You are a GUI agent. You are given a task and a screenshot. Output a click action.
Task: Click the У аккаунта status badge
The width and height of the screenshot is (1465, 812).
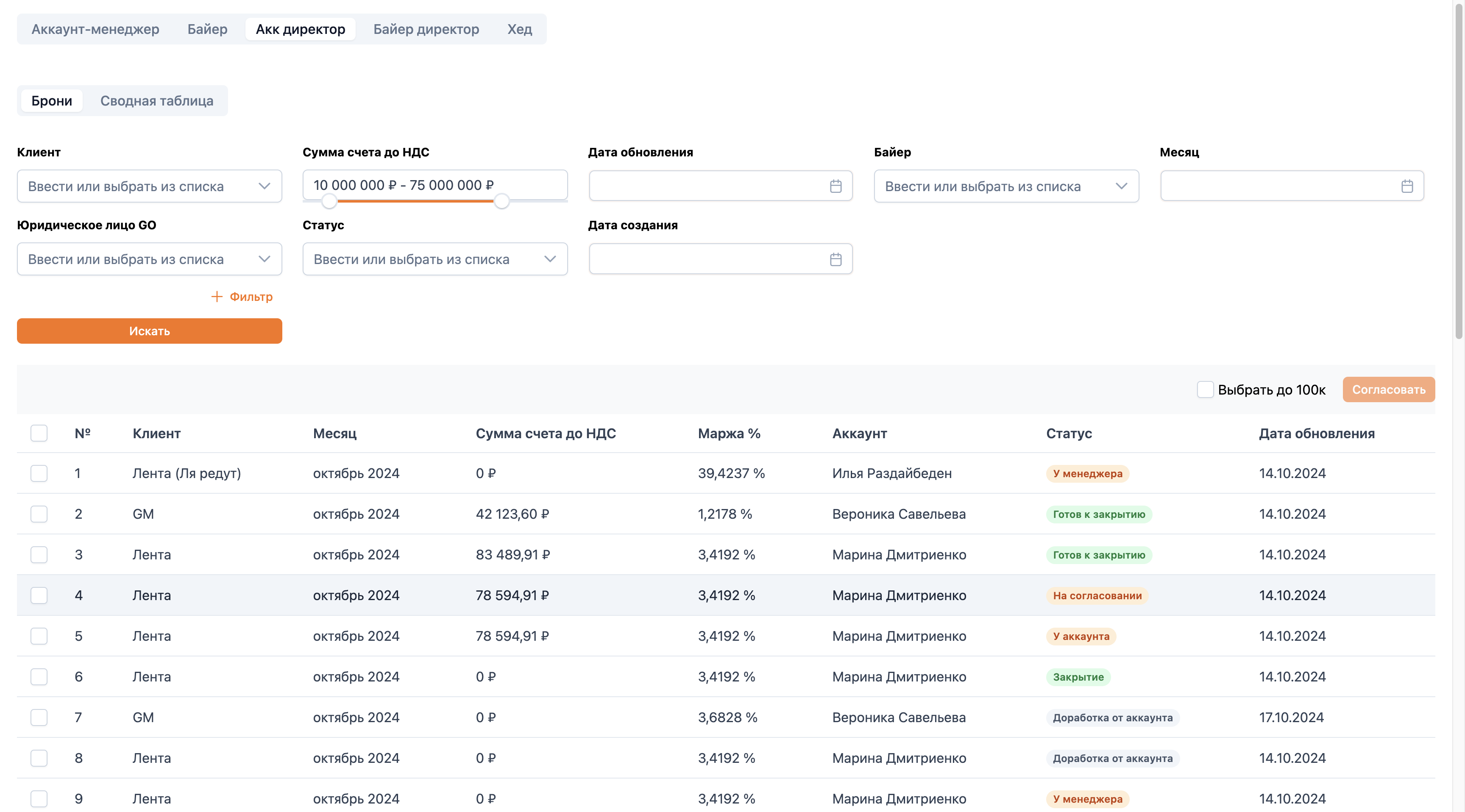click(1081, 636)
